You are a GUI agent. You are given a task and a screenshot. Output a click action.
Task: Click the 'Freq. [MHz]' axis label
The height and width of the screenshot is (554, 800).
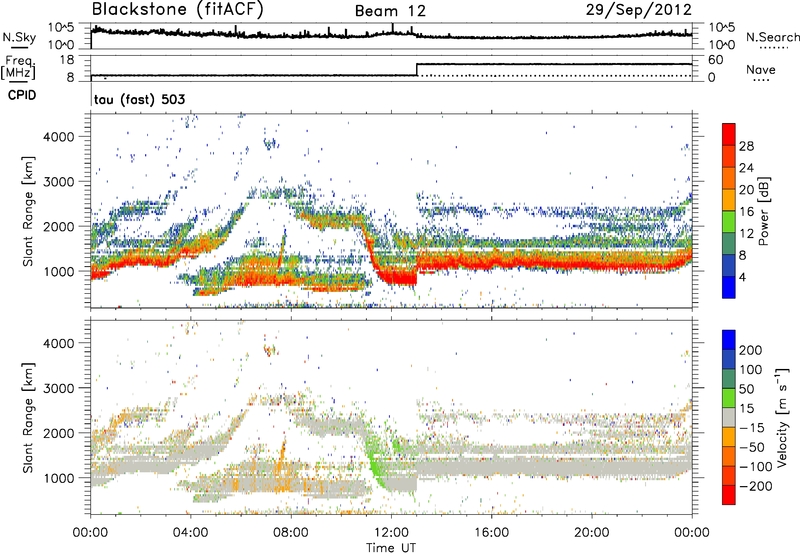pyautogui.click(x=19, y=68)
